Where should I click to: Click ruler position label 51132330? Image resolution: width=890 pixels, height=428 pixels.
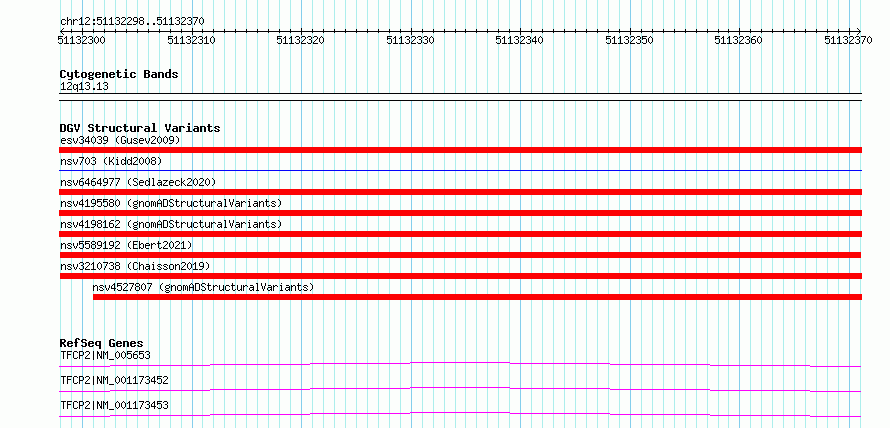[411, 40]
